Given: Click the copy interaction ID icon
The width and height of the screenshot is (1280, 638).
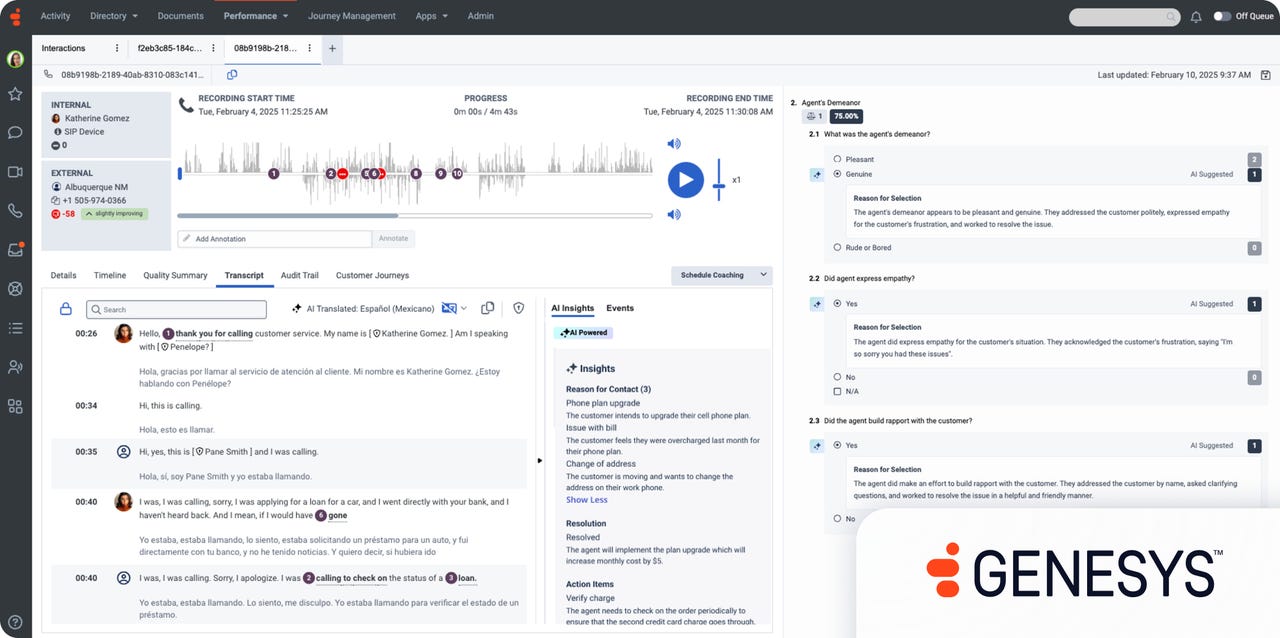Looking at the screenshot, I should 231,74.
